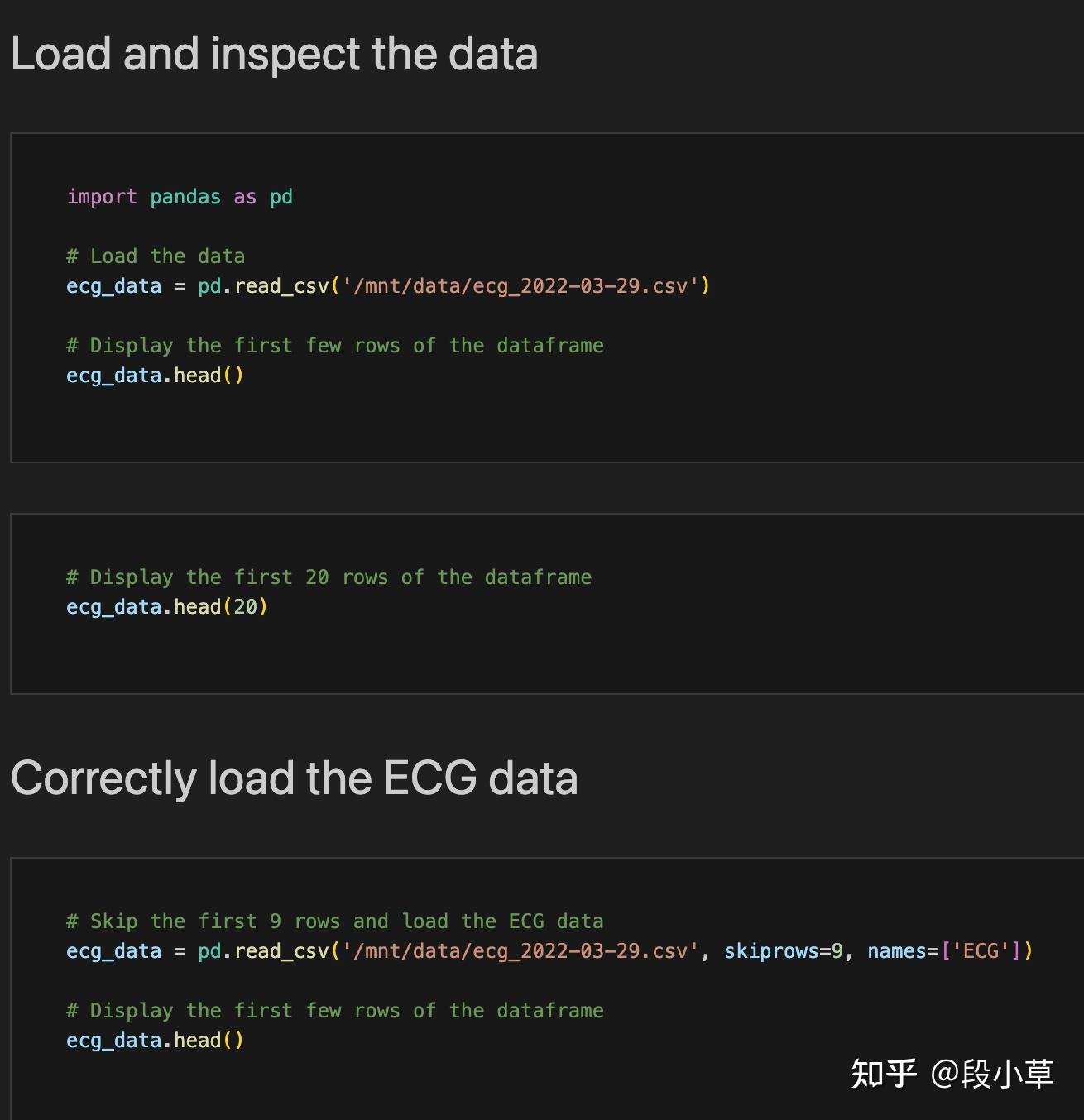Click the 知乎 watermark logo

pyautogui.click(x=884, y=1074)
